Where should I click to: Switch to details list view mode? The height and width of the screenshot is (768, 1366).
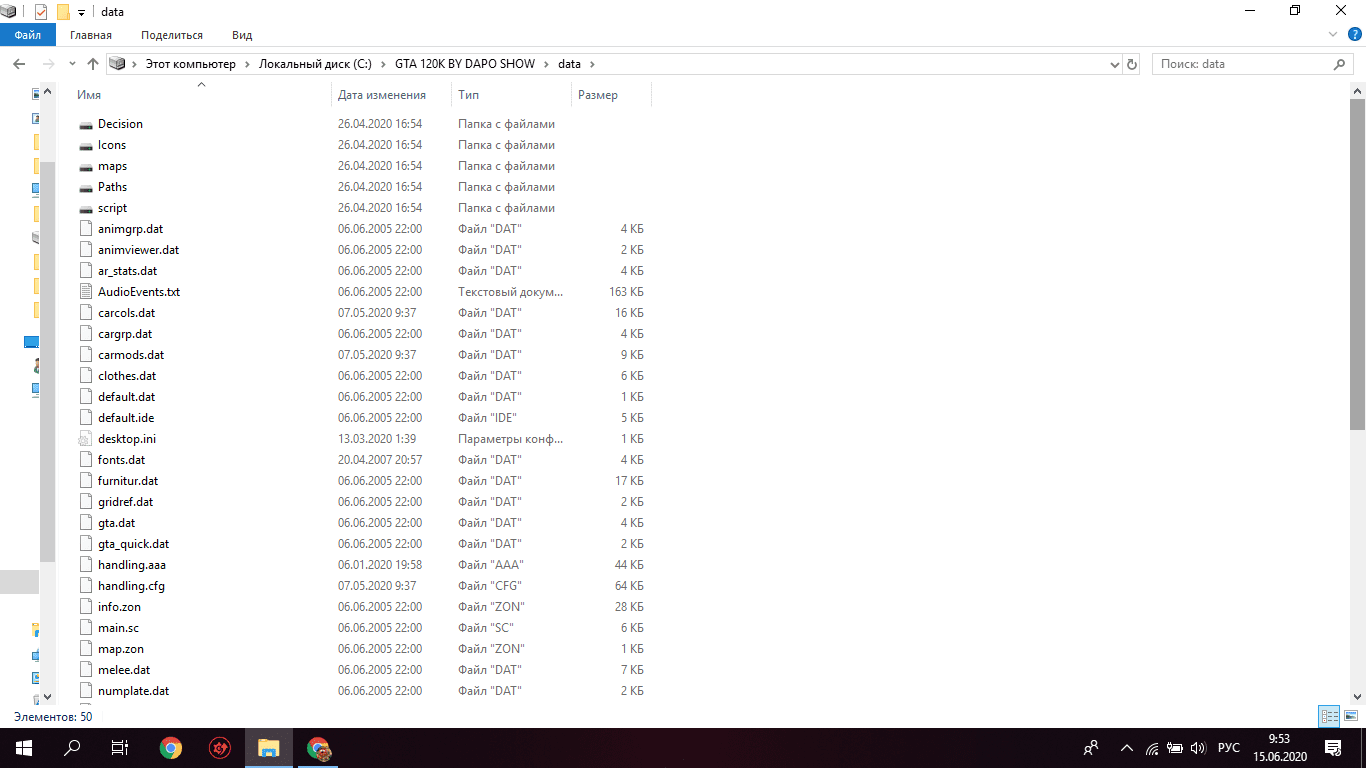1329,716
